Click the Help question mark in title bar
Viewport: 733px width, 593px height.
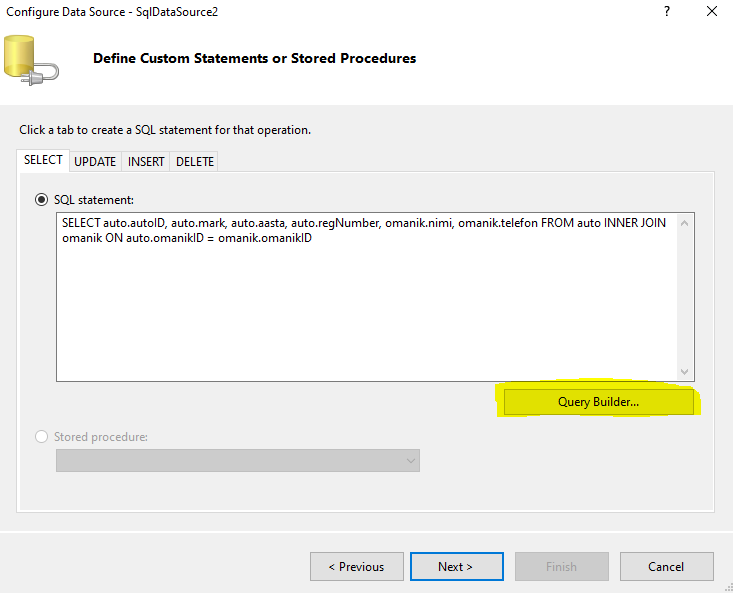(665, 12)
